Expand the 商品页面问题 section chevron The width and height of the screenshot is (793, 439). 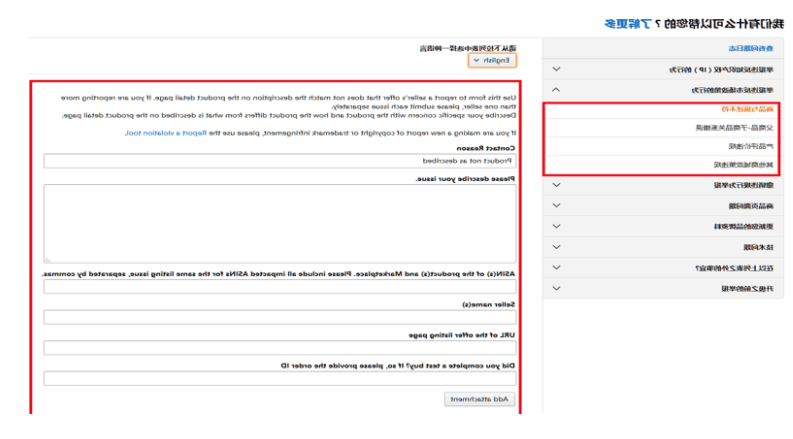(556, 206)
